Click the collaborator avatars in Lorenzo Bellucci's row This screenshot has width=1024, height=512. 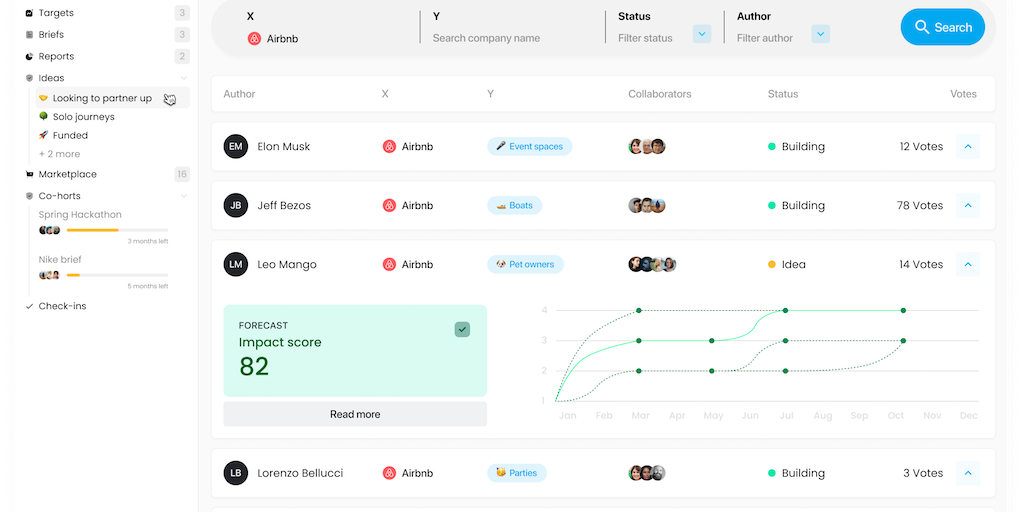pyautogui.click(x=647, y=473)
